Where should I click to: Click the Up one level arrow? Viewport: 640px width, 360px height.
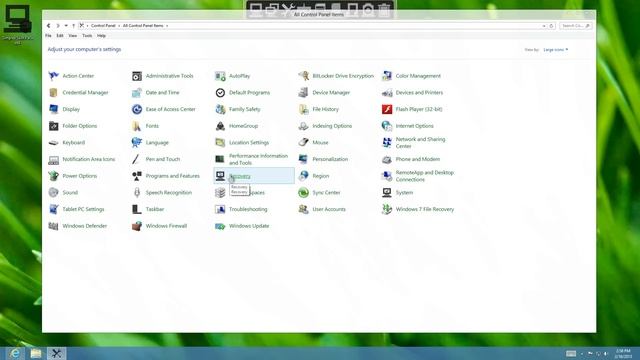click(73, 26)
